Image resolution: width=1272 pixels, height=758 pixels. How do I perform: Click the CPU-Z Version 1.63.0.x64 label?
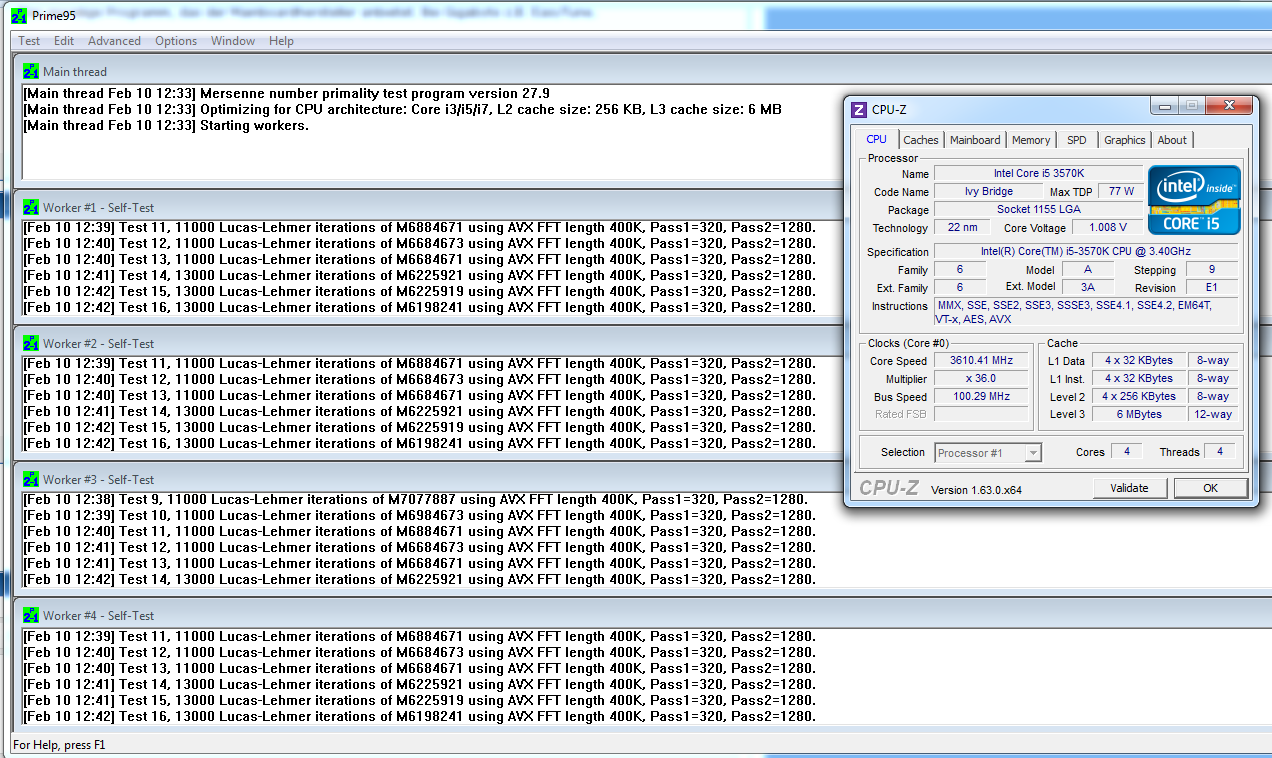[x=976, y=490]
